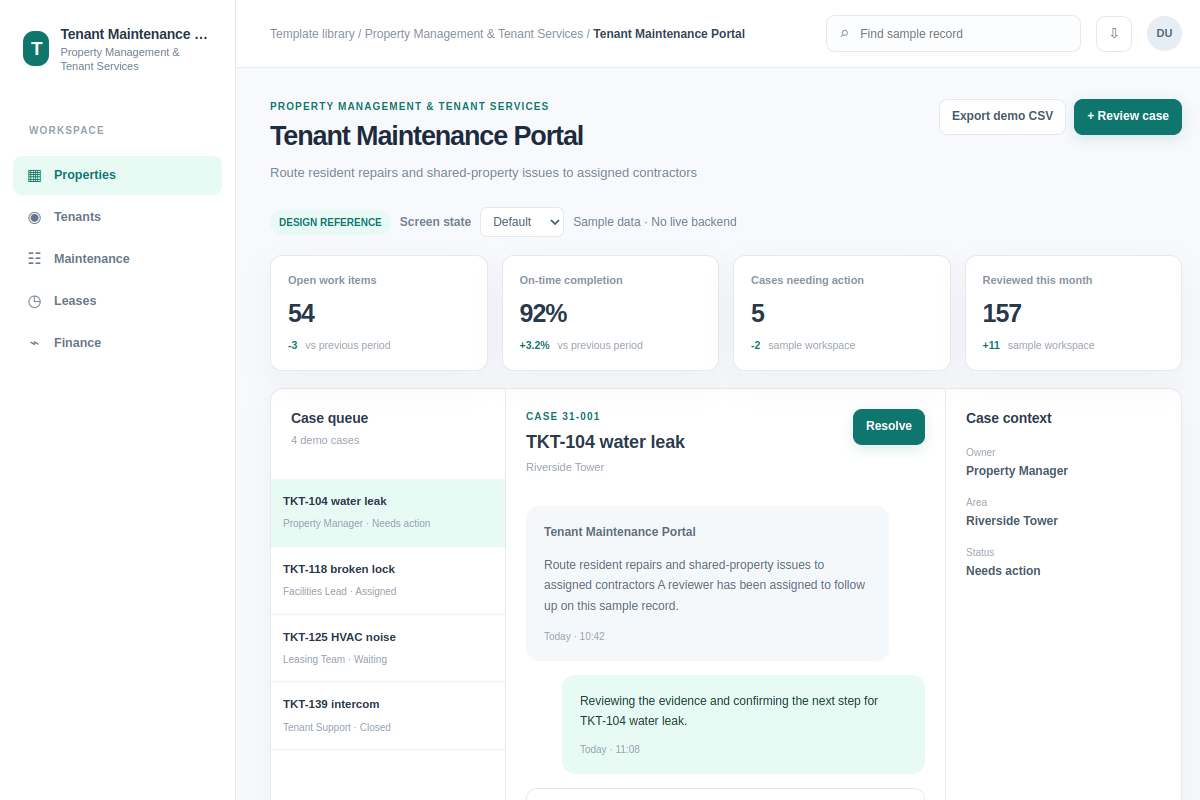
Task: Open the Maintenance section
Action: [x=117, y=259]
